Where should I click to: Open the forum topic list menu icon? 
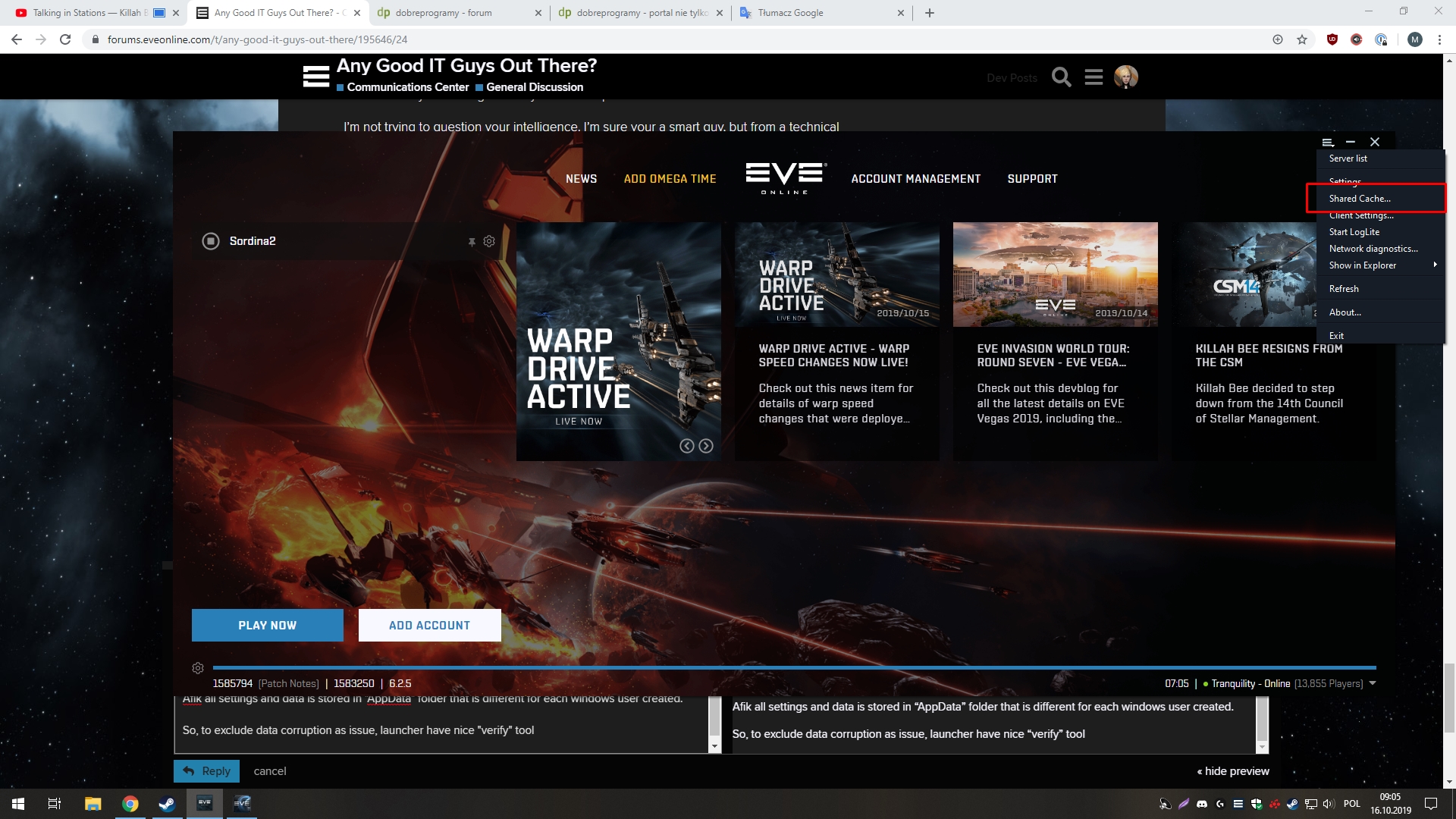1094,77
